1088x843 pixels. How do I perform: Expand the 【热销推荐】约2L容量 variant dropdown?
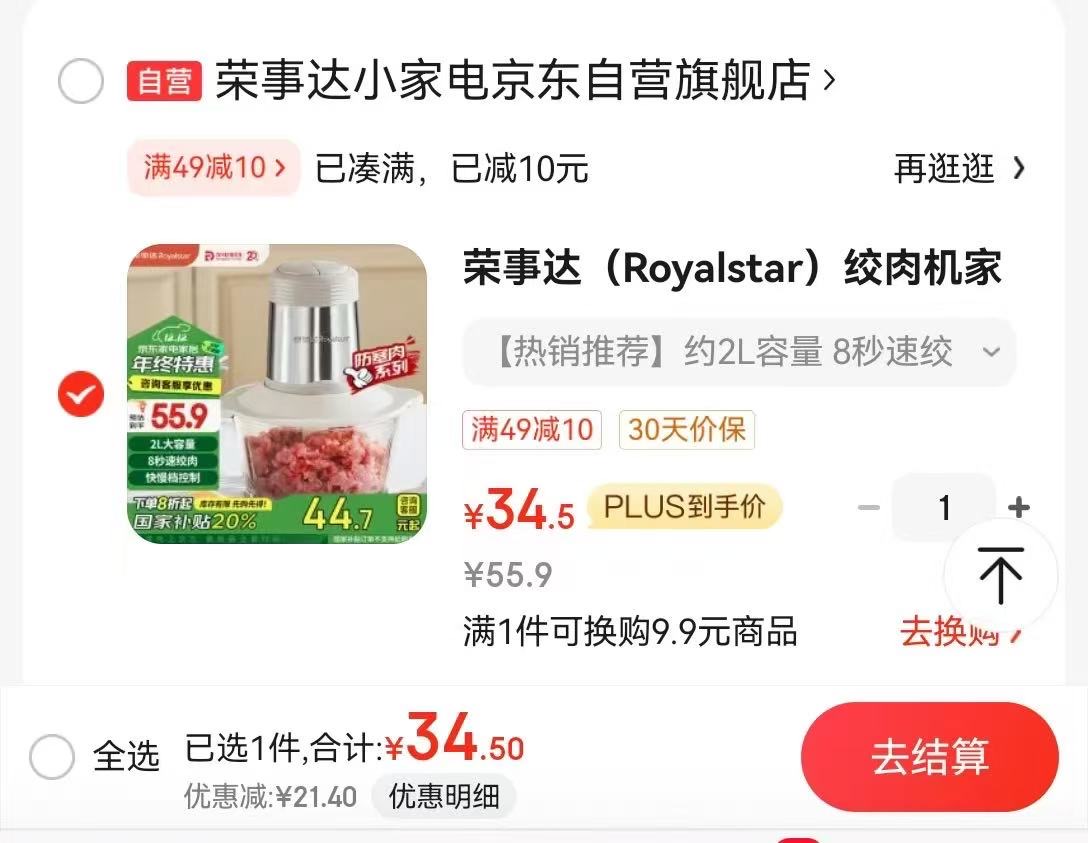tap(740, 352)
